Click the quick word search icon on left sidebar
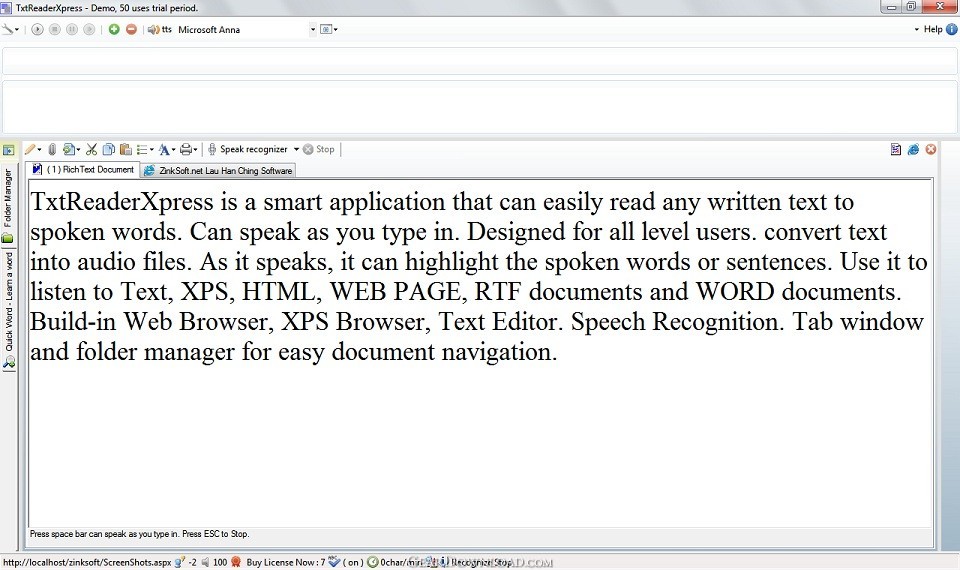This screenshot has width=960, height=570. pos(9,364)
